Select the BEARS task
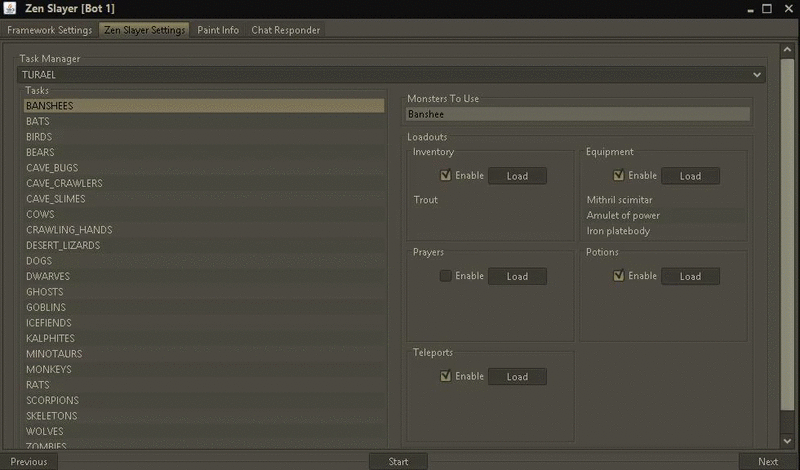Viewport: 800px width, 470px height. point(204,152)
